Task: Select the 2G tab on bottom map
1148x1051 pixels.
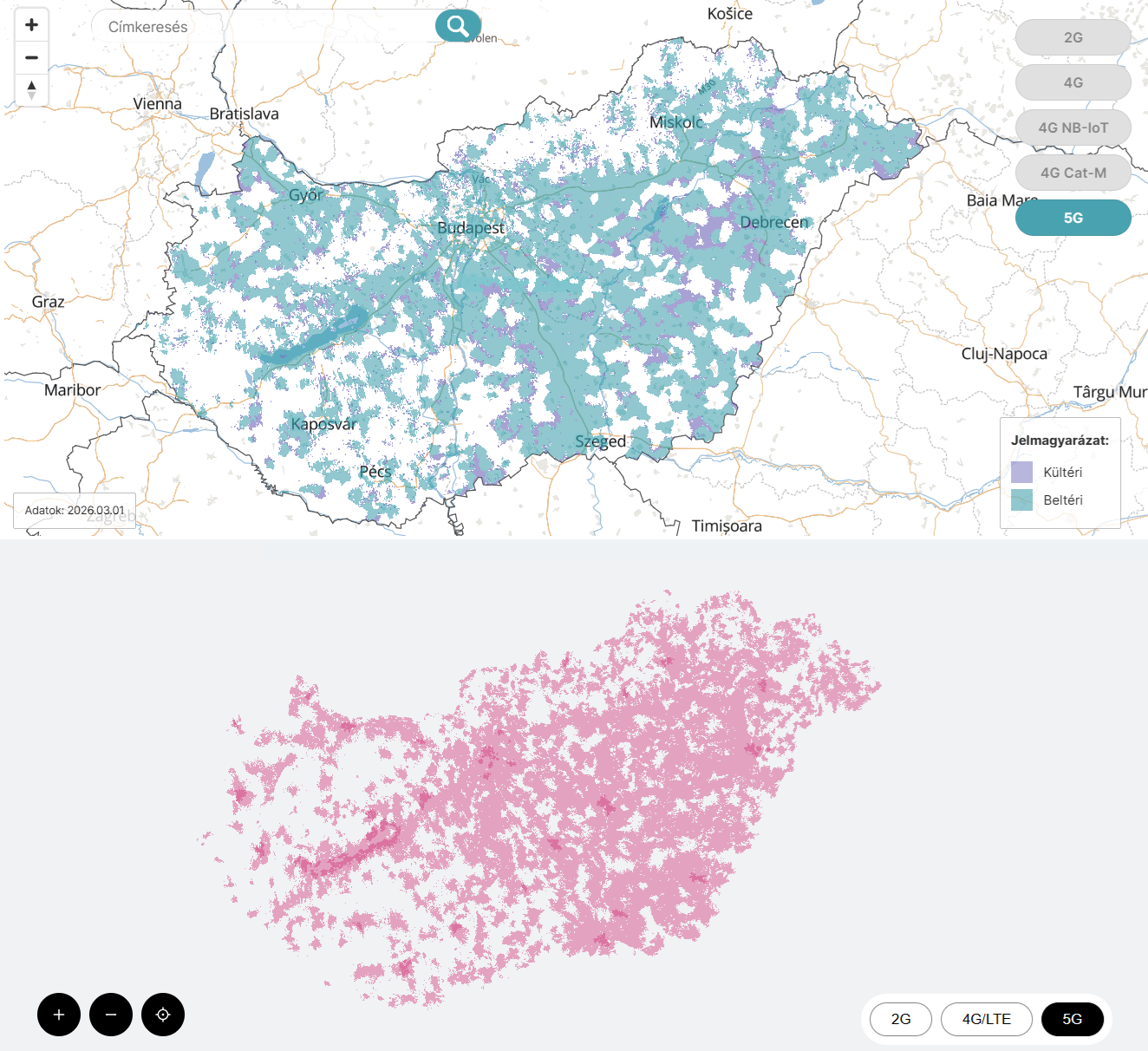Action: [901, 1019]
